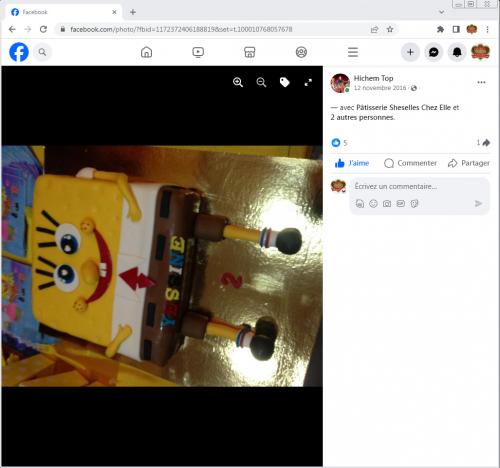Send the comment arrow
This screenshot has height=468, width=500.
(x=478, y=204)
